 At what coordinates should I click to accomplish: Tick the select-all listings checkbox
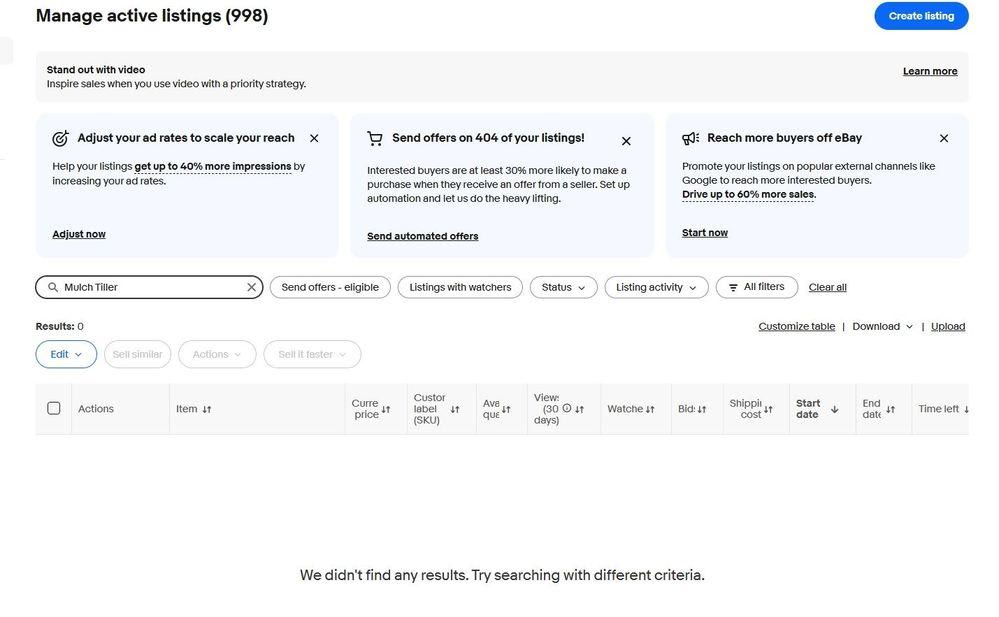tap(54, 409)
